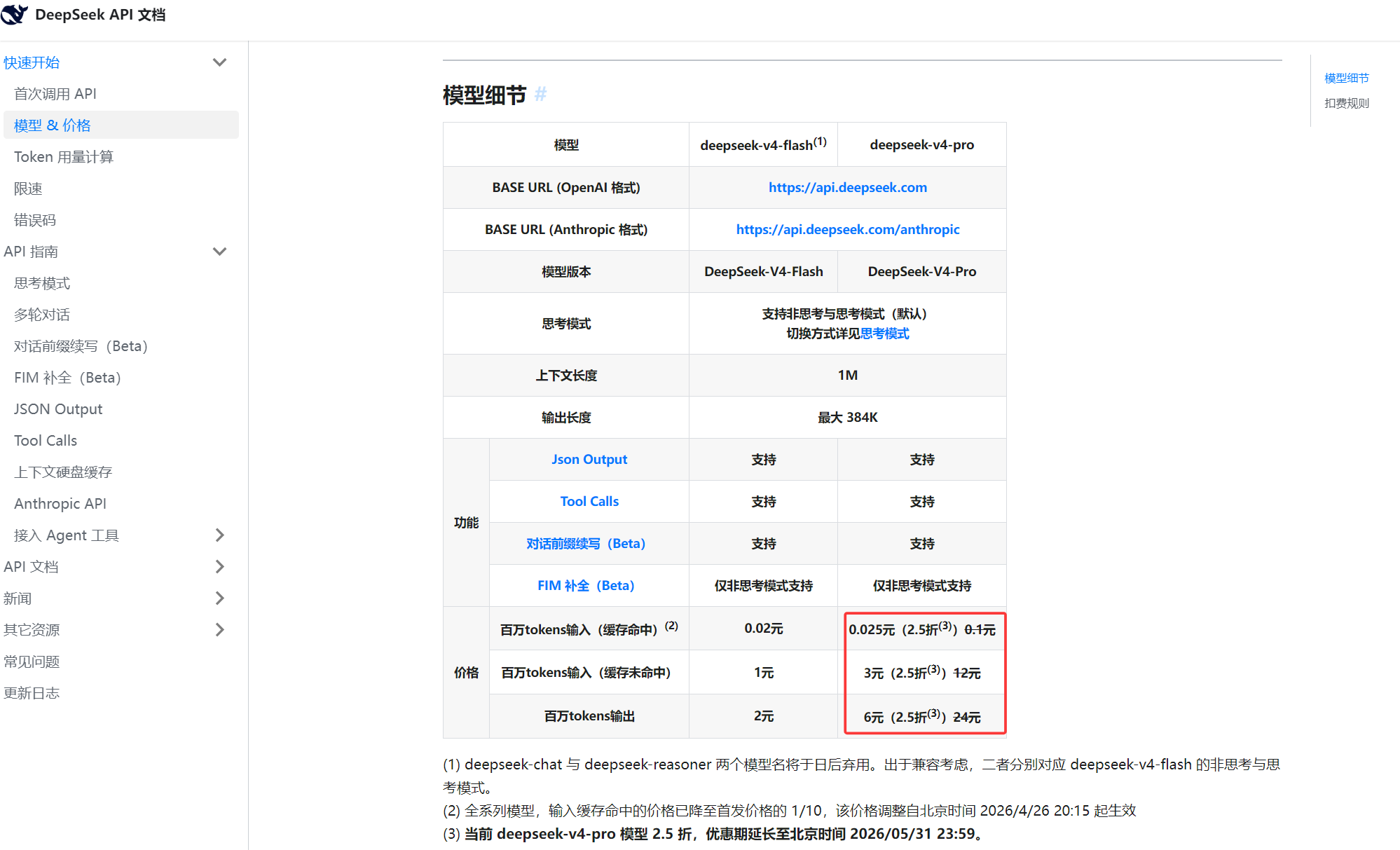Follow the 思考模式 link in table
Image resolution: width=1400 pixels, height=850 pixels.
click(x=884, y=334)
